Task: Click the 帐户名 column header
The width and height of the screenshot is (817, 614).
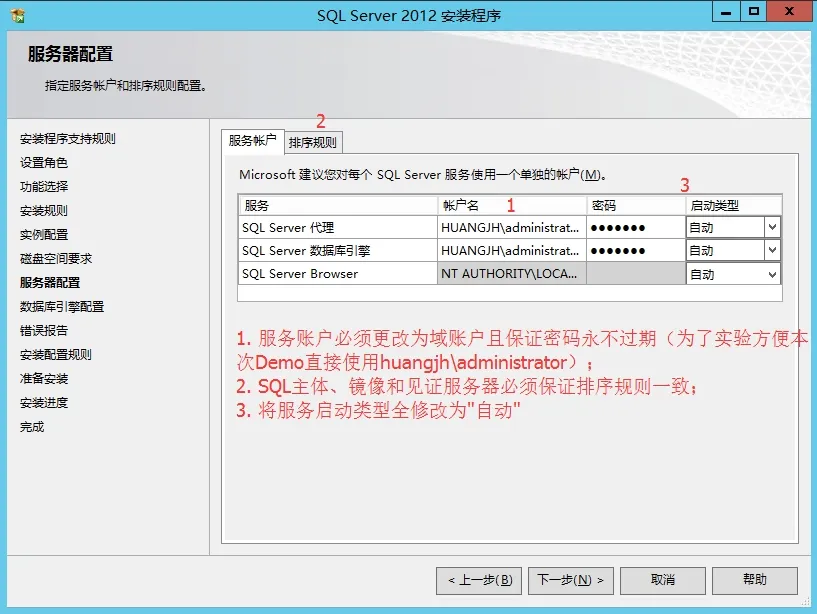Action: click(x=512, y=205)
